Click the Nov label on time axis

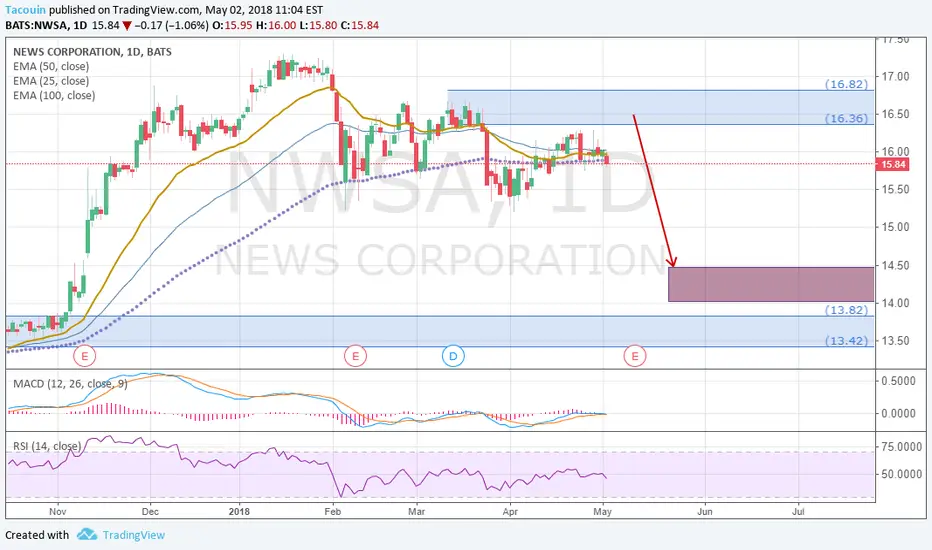58,511
